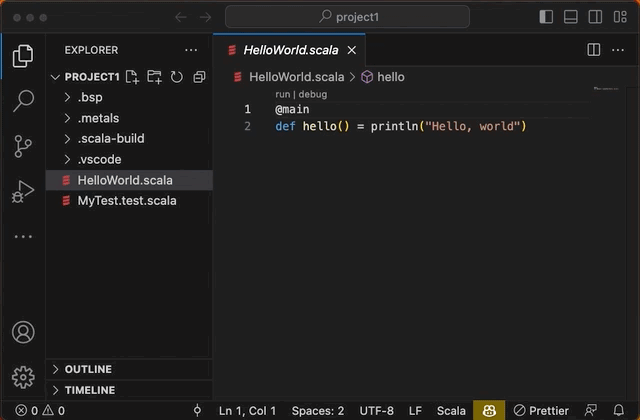
Task: Click line number 2 in gutter
Action: coord(247,126)
